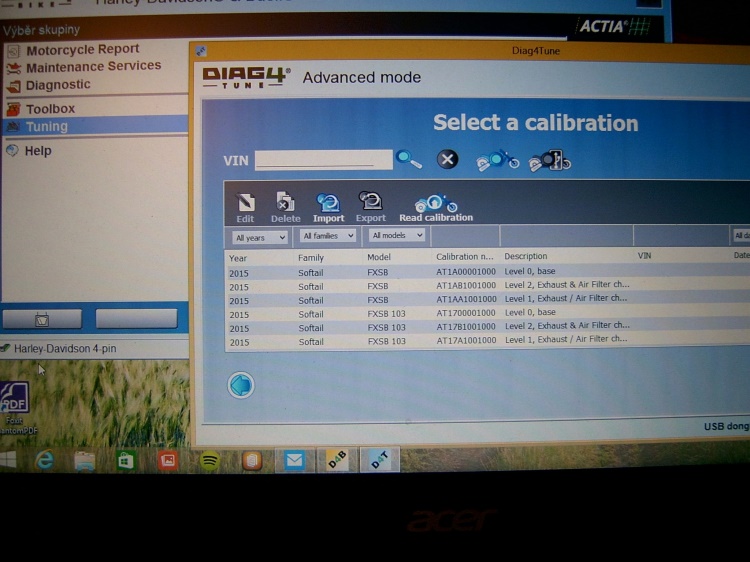Viewport: 750px width, 562px height.
Task: Select calibration AT17B1001000 for FXSB 103
Action: pos(466,327)
